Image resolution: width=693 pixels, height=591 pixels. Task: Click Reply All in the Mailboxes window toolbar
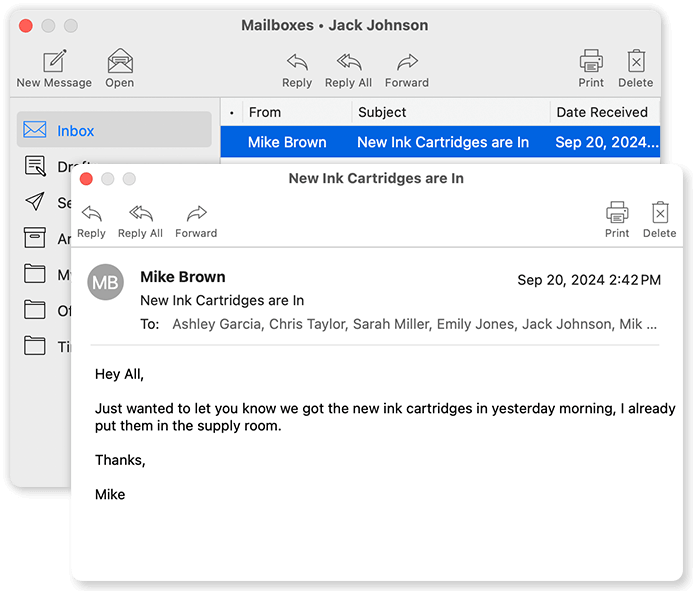(348, 71)
